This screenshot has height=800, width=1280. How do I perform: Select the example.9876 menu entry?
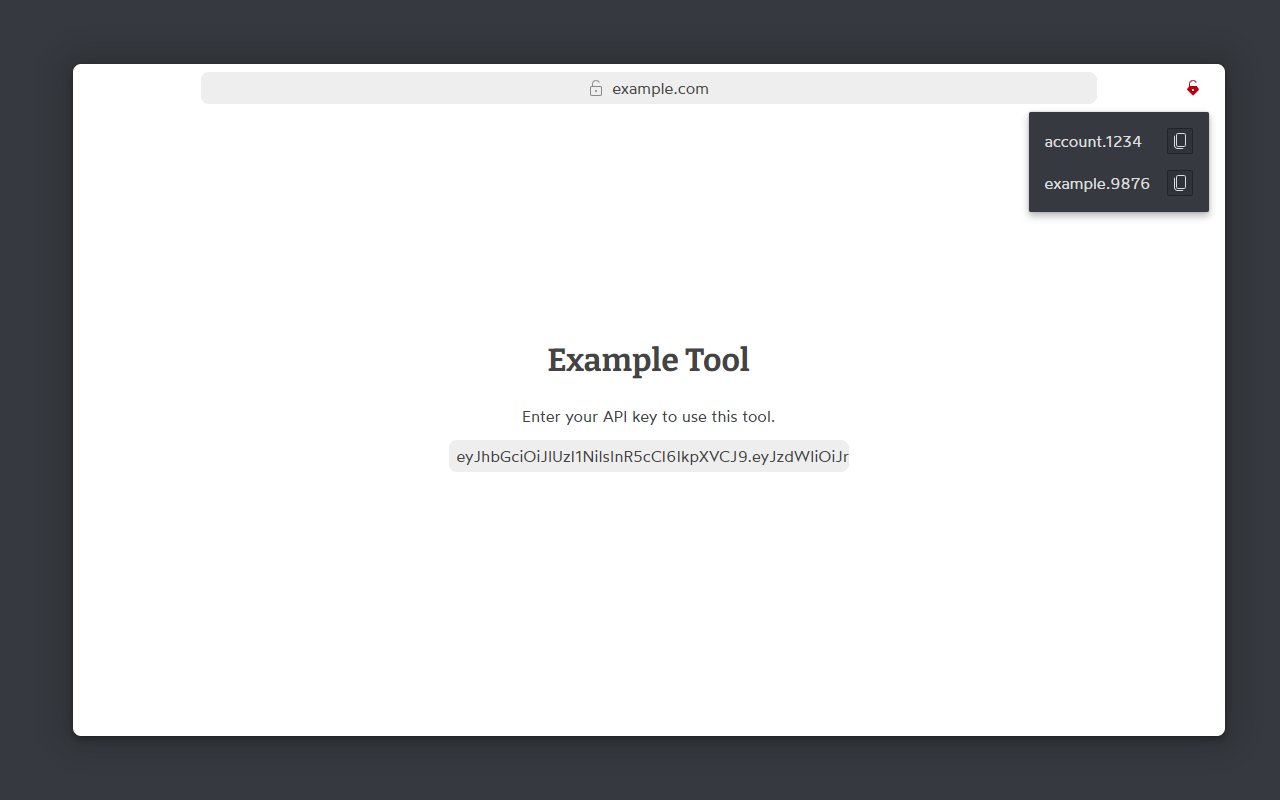(x=1097, y=183)
